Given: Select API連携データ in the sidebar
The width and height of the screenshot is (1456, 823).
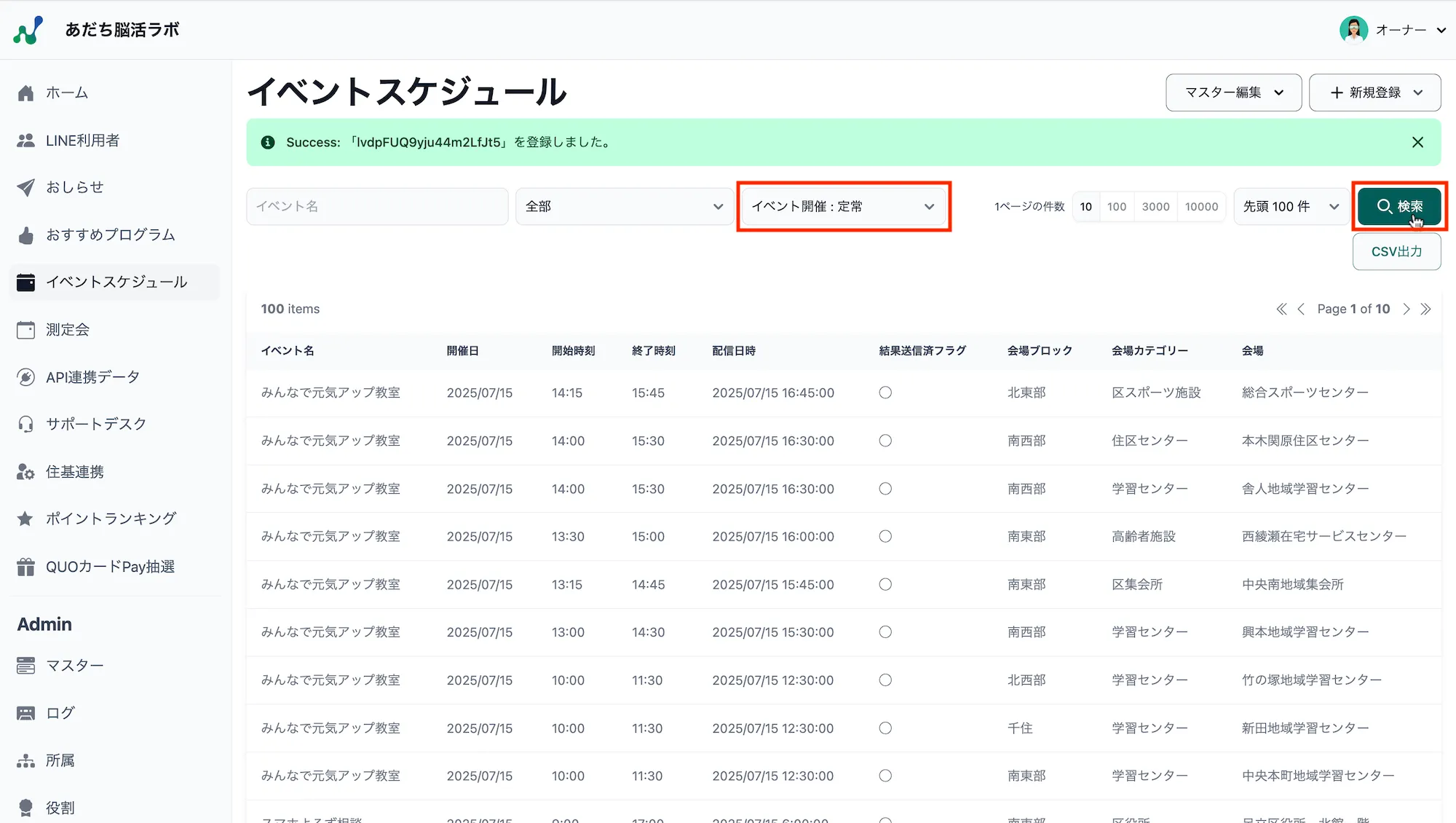Looking at the screenshot, I should (x=92, y=377).
